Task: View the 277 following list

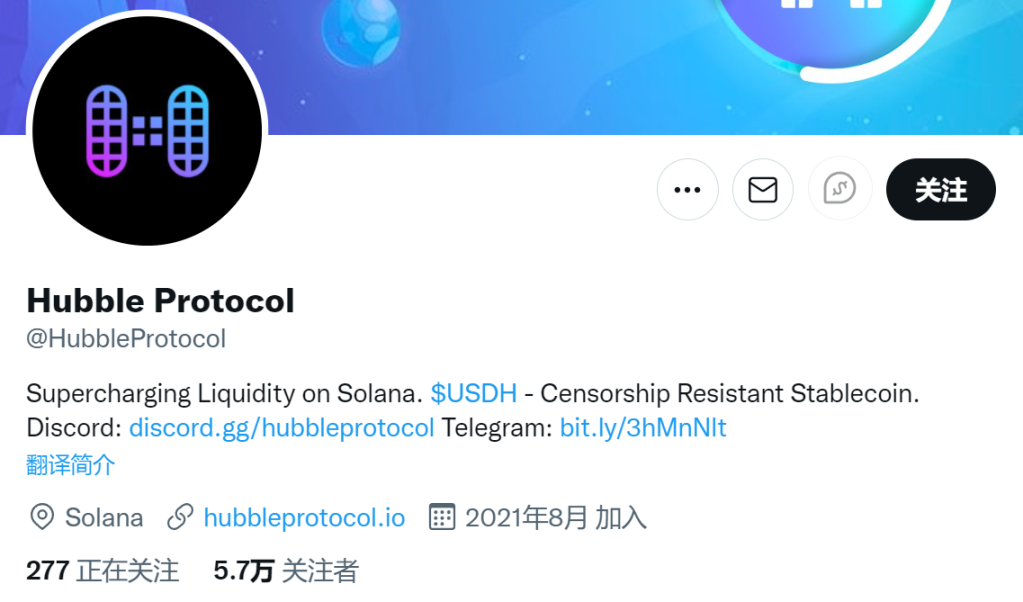Action: click(102, 571)
